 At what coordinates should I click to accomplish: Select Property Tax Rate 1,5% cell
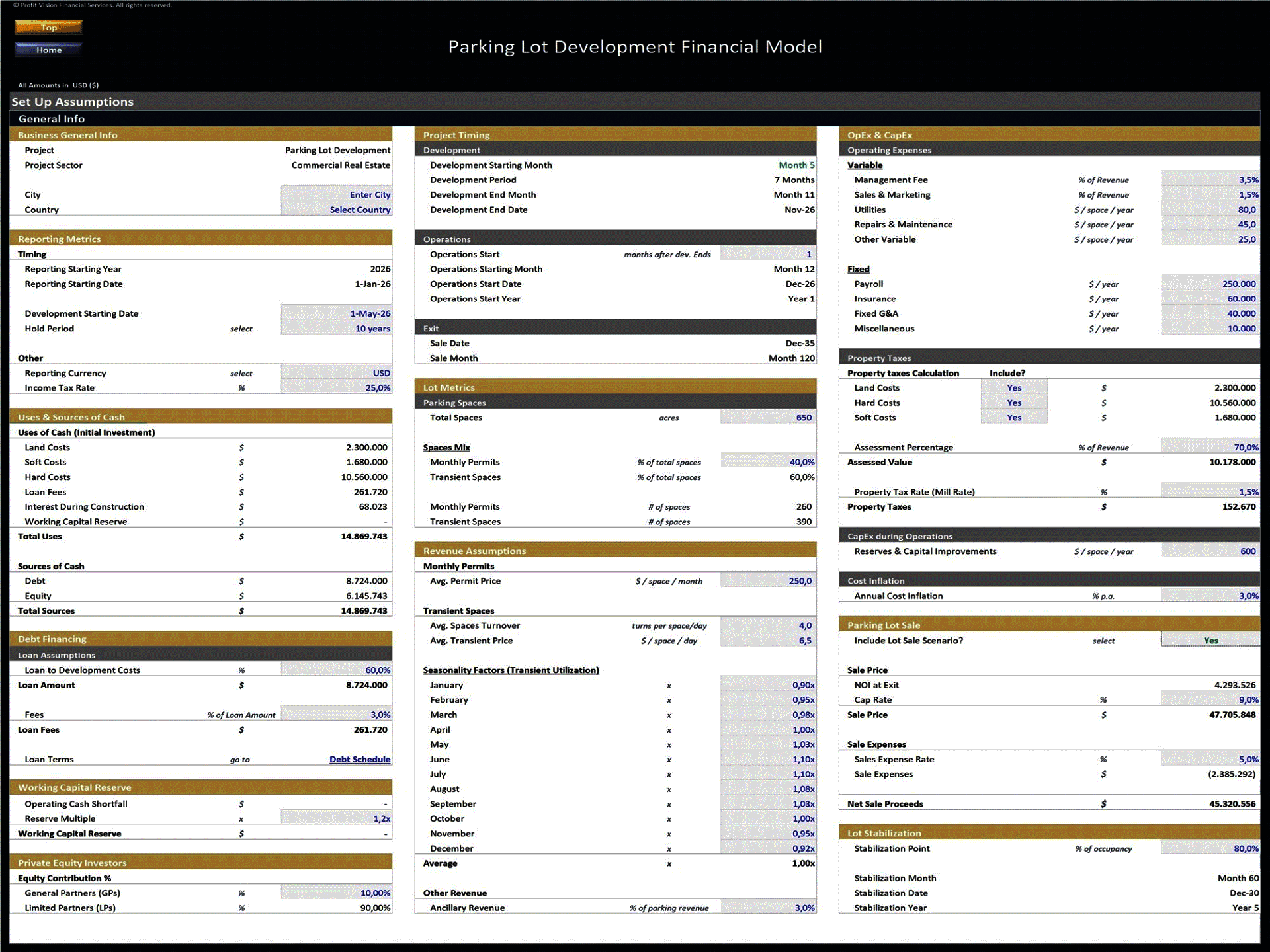[1210, 492]
